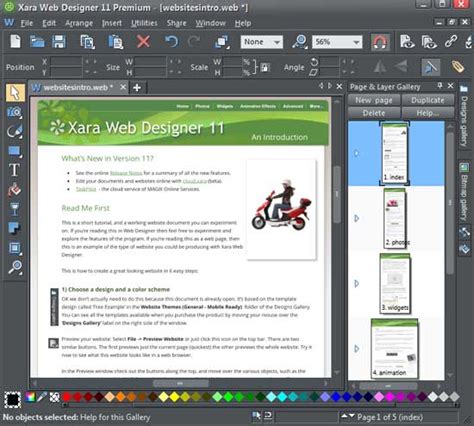Open the Share menu
Screen dimensions: 474x426
[x=176, y=23]
